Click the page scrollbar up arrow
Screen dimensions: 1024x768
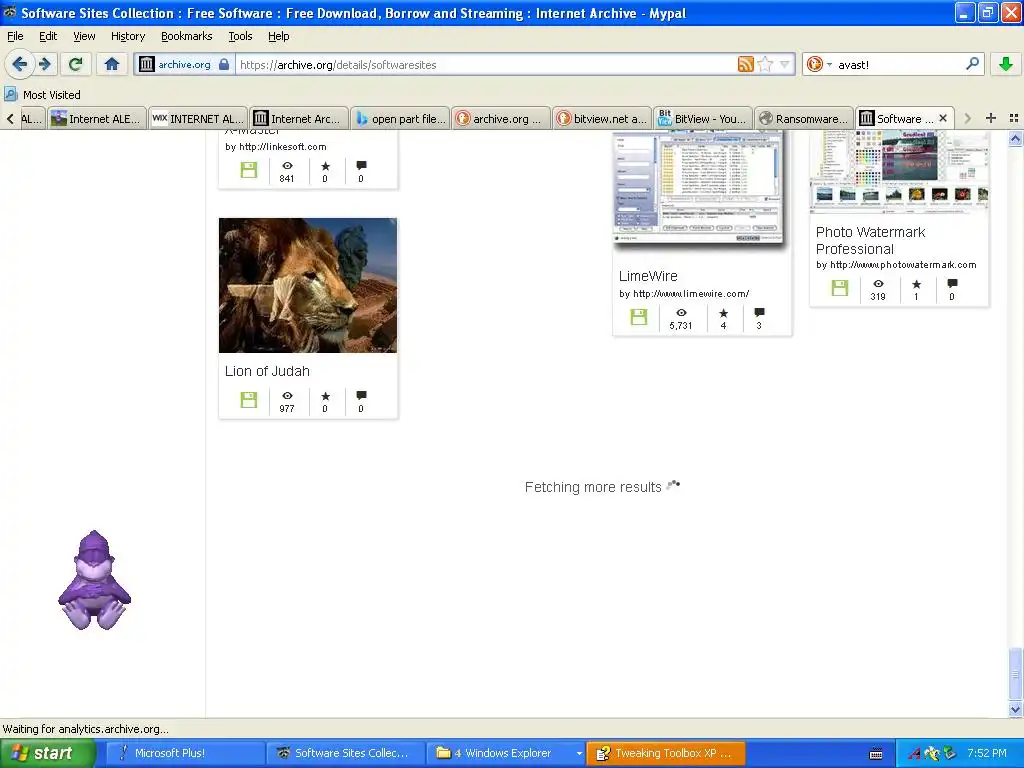coord(1015,138)
